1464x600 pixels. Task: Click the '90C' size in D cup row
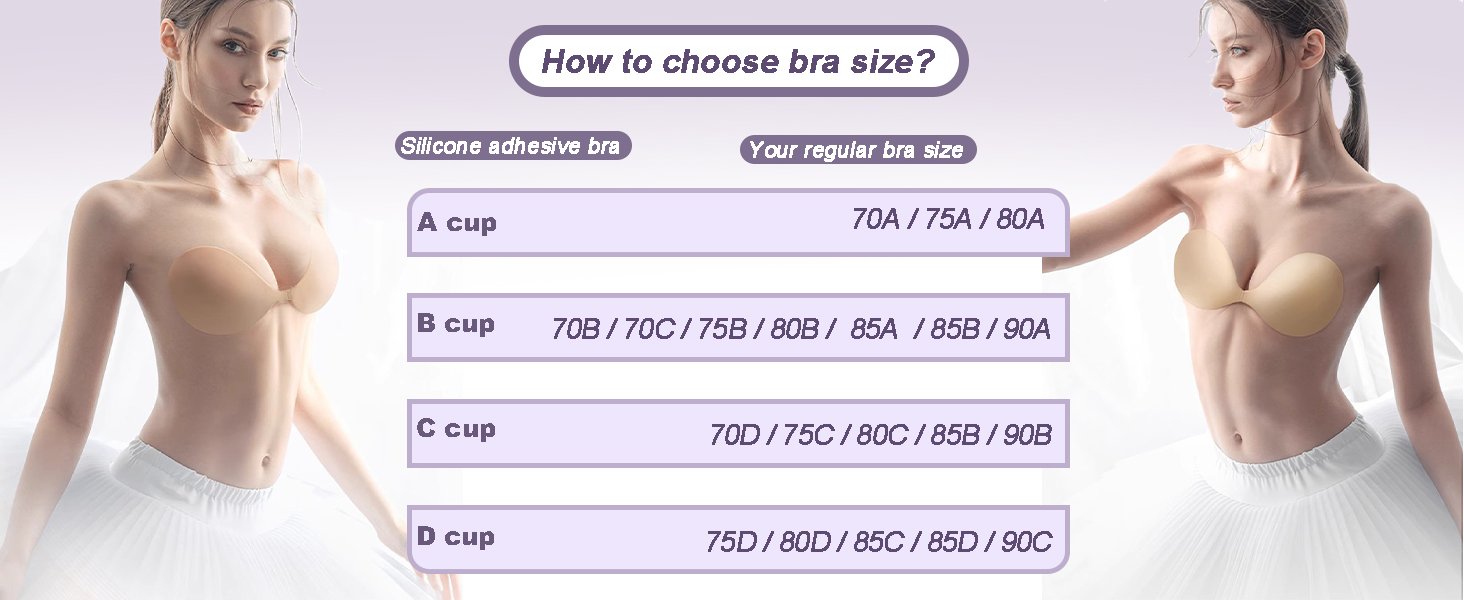1027,542
